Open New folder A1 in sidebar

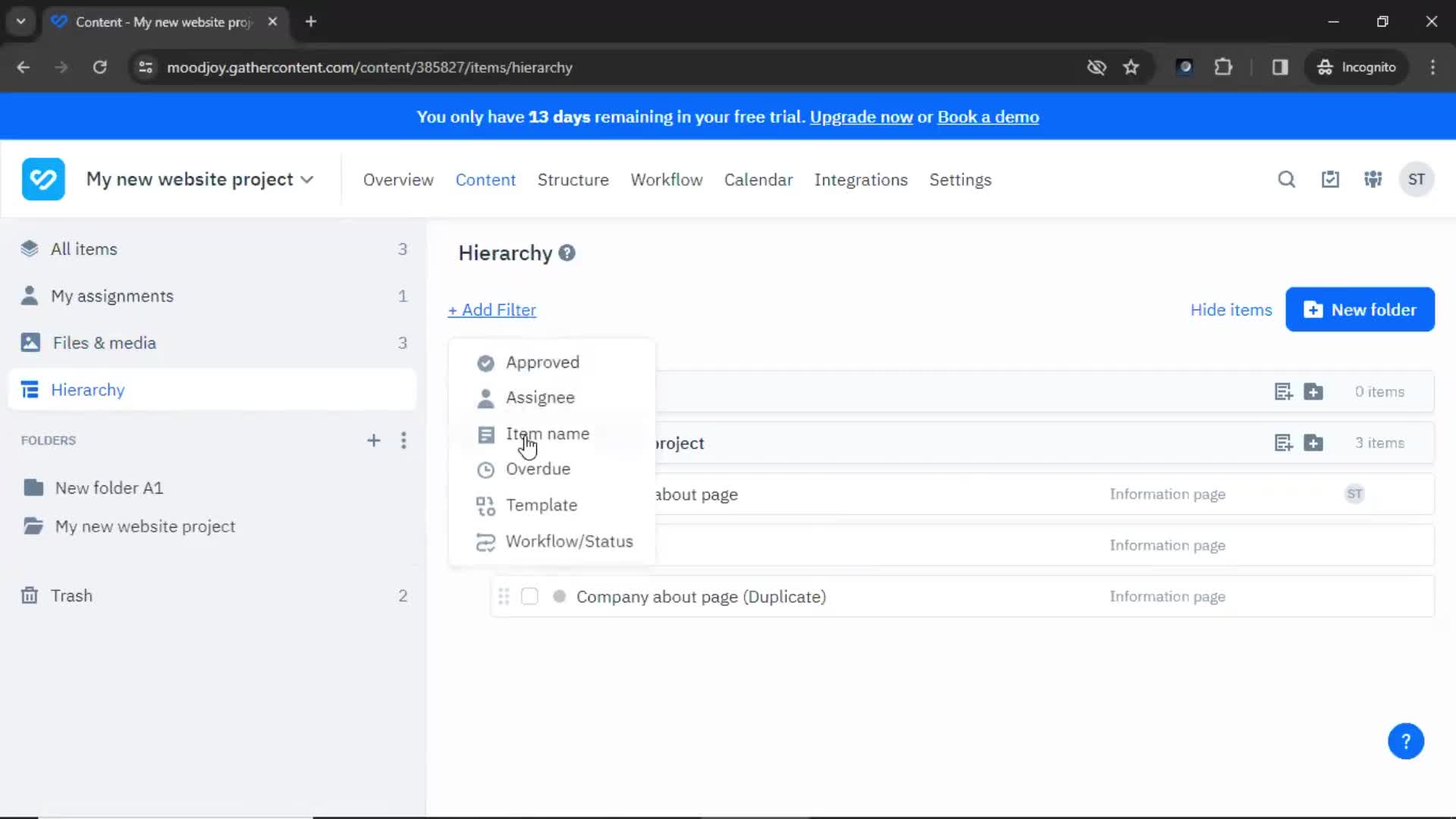tap(108, 488)
